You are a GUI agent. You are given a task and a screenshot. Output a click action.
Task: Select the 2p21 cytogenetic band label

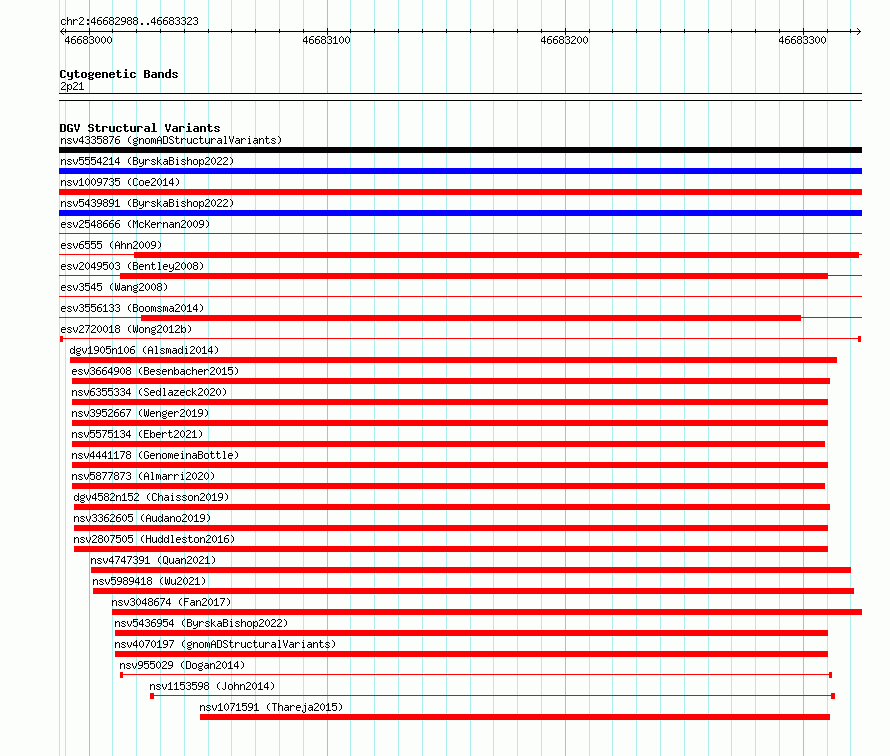72,86
